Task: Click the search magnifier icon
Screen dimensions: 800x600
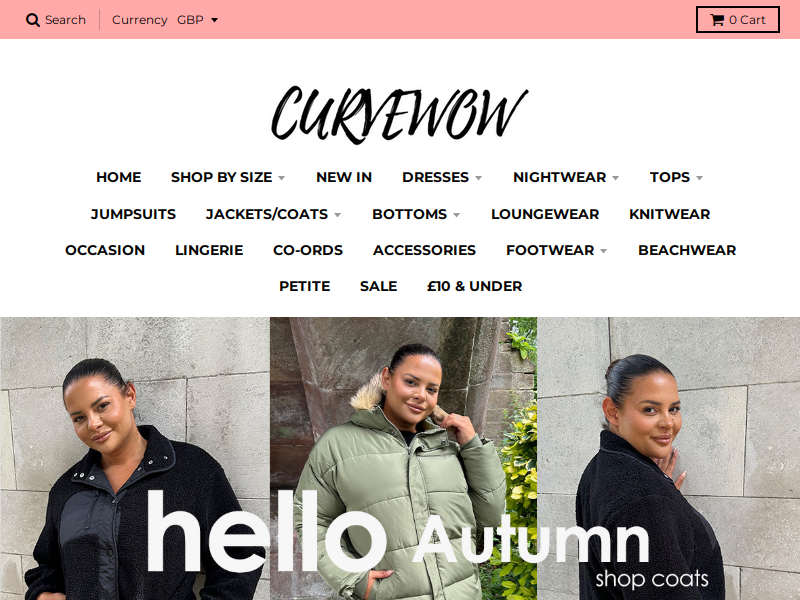Action: tap(33, 20)
